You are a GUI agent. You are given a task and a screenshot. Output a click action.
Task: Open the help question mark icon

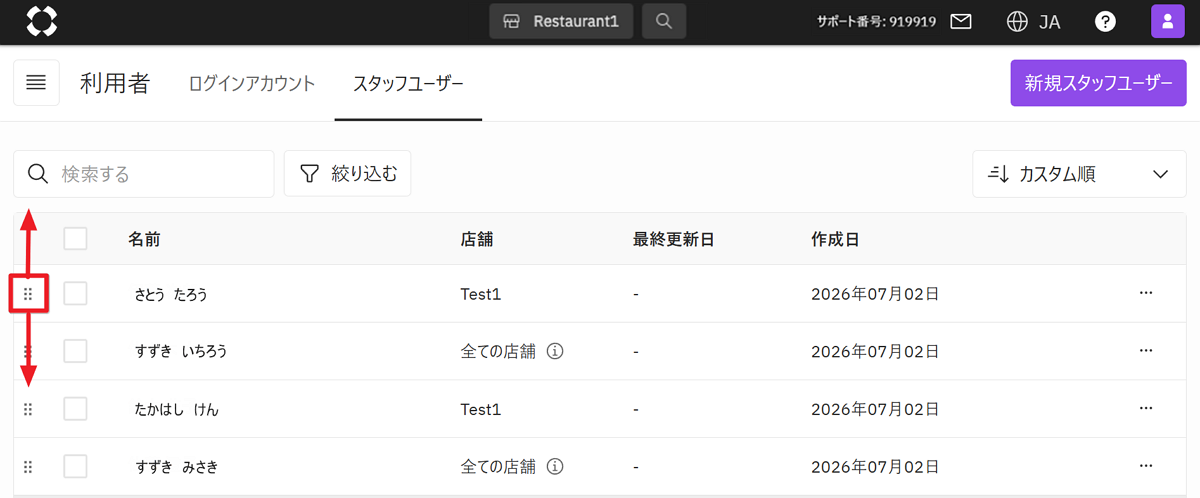[1105, 21]
